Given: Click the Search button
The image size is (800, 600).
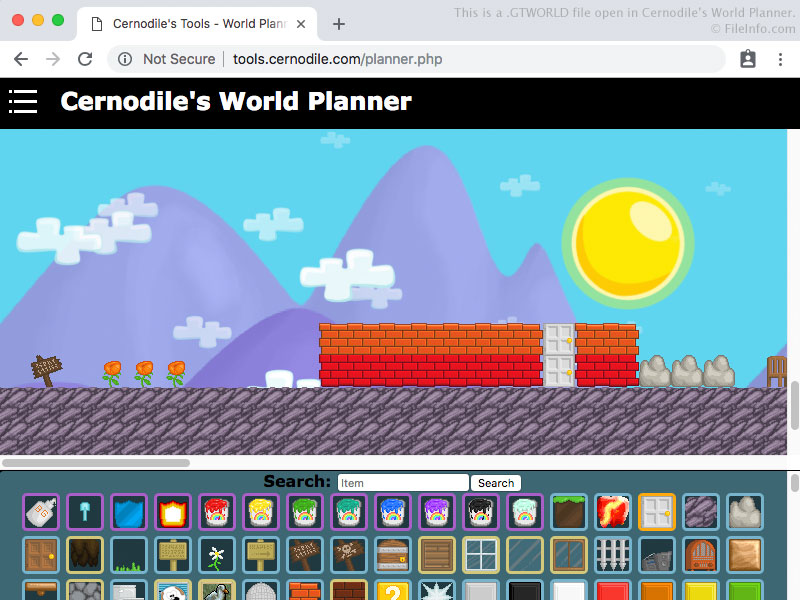Looking at the screenshot, I should point(496,483).
